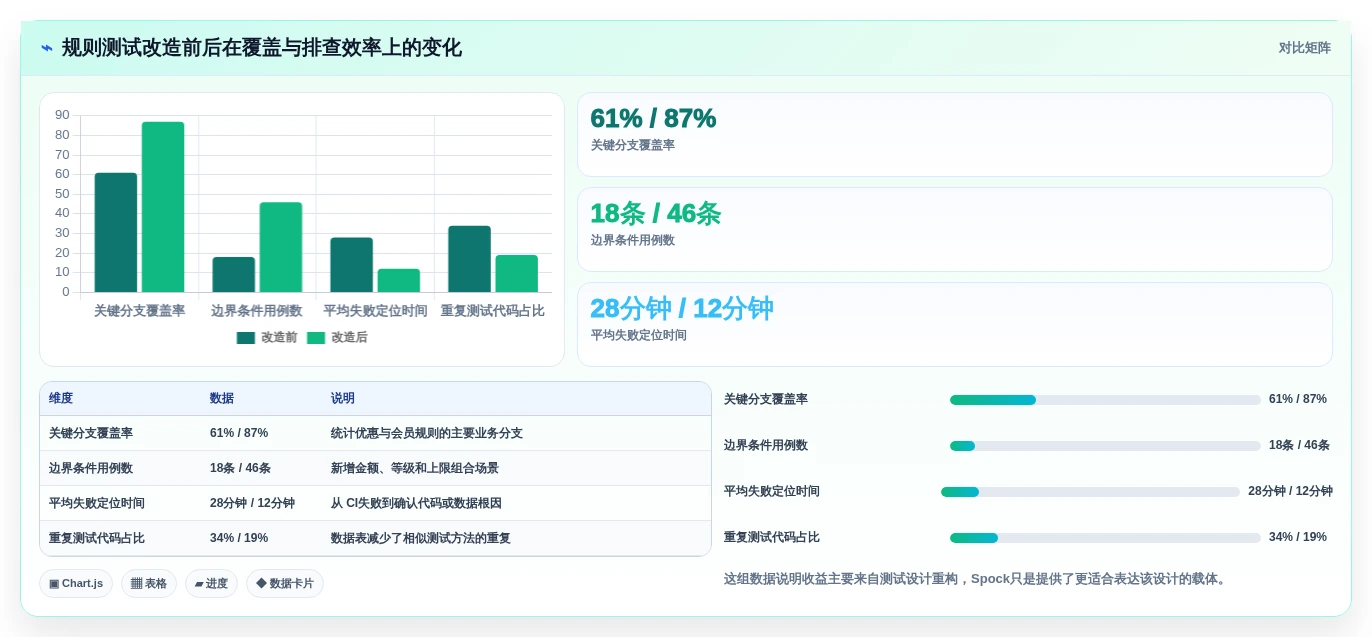Screen dimensions: 1372x637
Task: Click description 数据表减少了相似测试方法的重复
Action: pos(421,538)
